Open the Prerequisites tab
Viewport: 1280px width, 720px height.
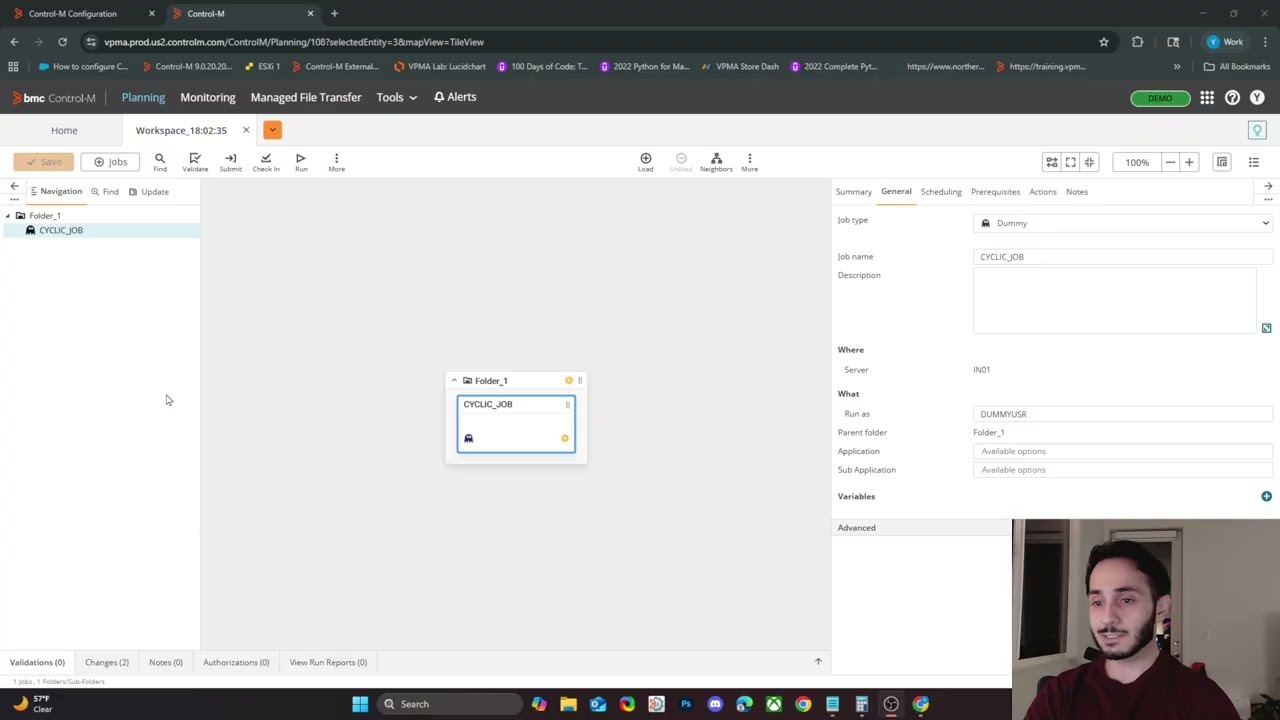tap(995, 192)
